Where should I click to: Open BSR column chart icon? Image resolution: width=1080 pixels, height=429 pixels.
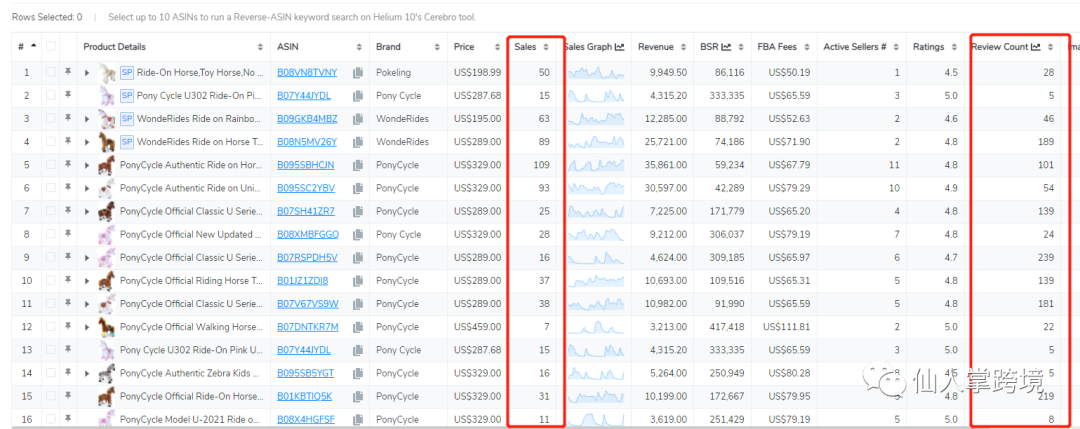click(x=726, y=48)
